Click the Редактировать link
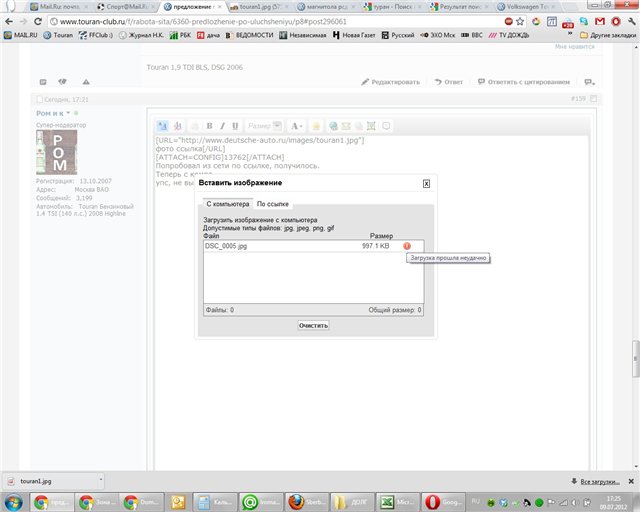 pyautogui.click(x=391, y=82)
